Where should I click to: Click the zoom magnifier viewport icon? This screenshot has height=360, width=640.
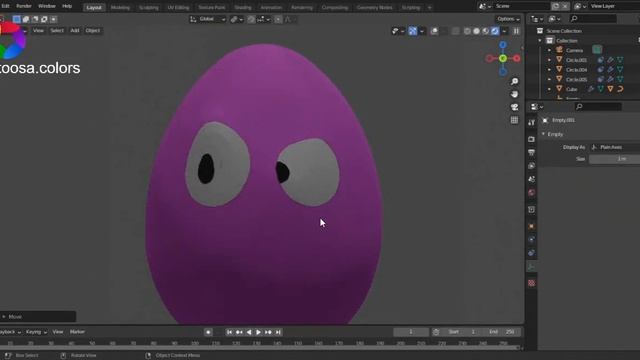coord(514,82)
